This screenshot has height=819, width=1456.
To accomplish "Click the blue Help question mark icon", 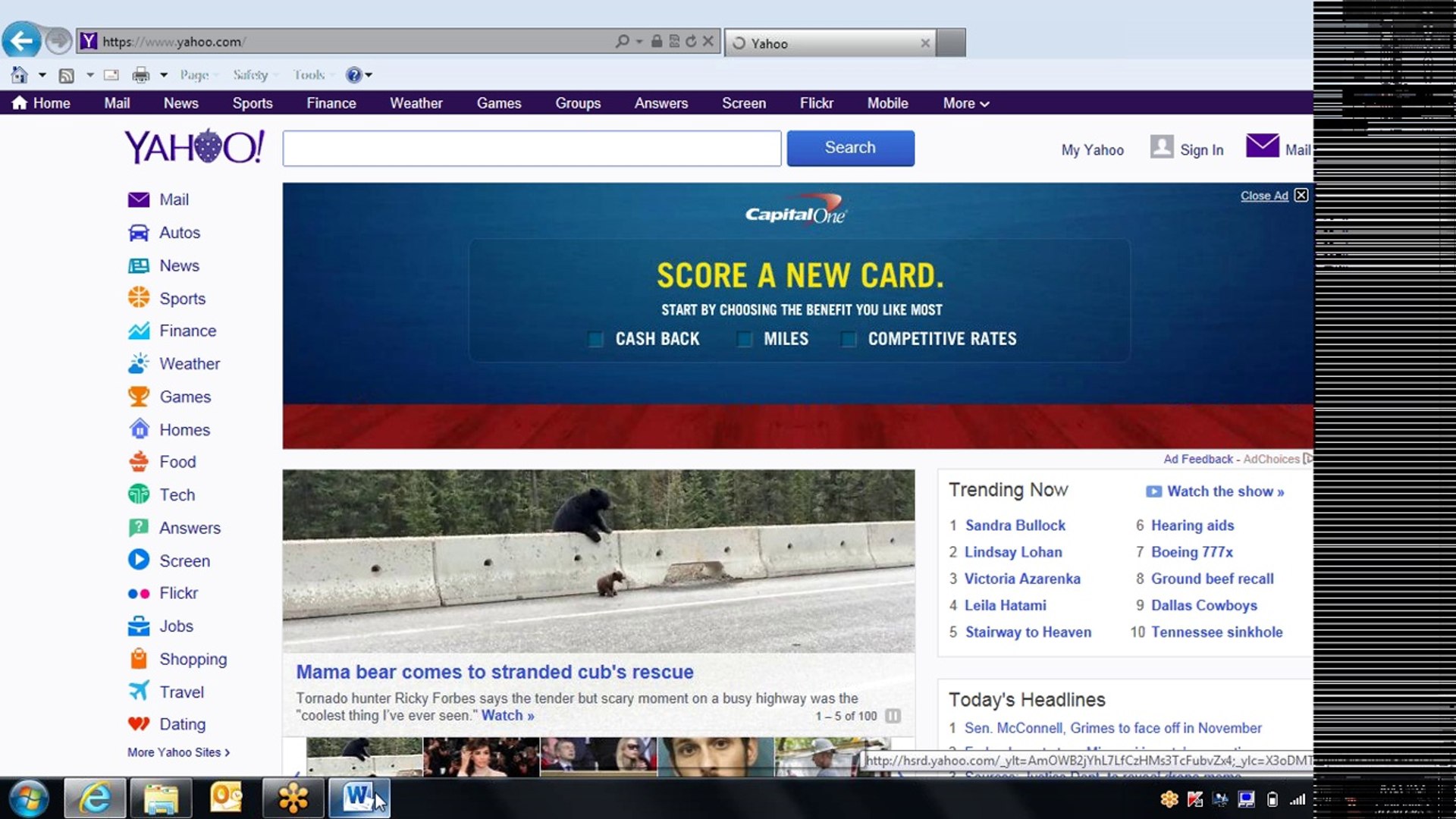I will click(353, 75).
